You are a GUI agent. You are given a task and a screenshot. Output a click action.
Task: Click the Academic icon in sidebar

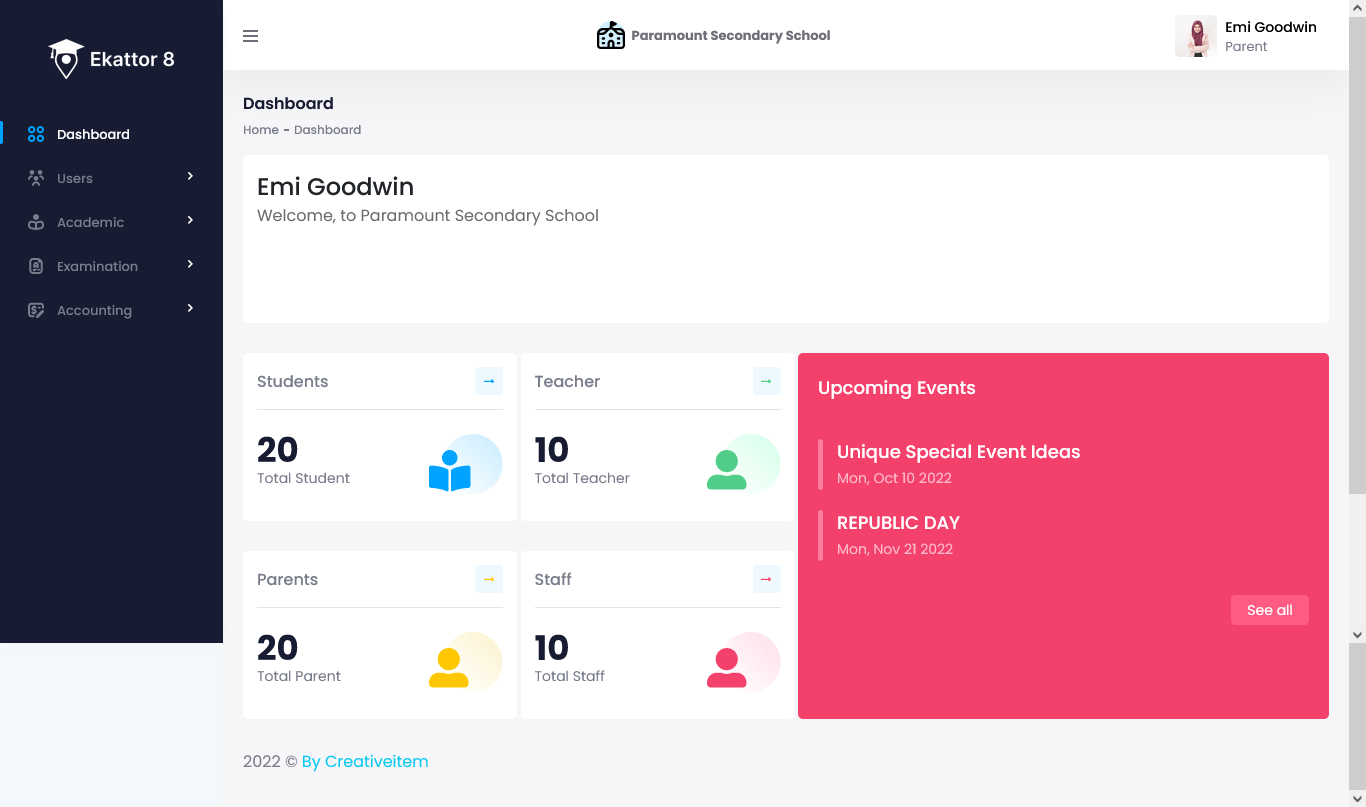[x=36, y=221]
